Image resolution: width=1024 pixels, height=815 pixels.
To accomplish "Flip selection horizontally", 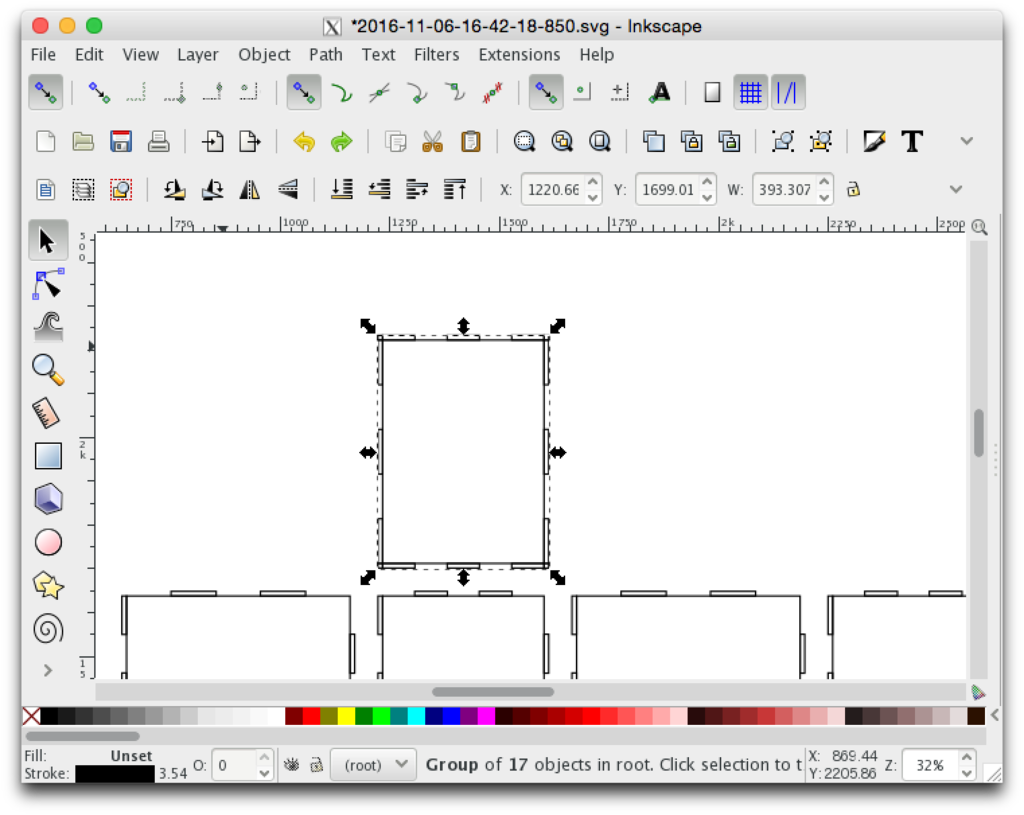I will pos(249,189).
